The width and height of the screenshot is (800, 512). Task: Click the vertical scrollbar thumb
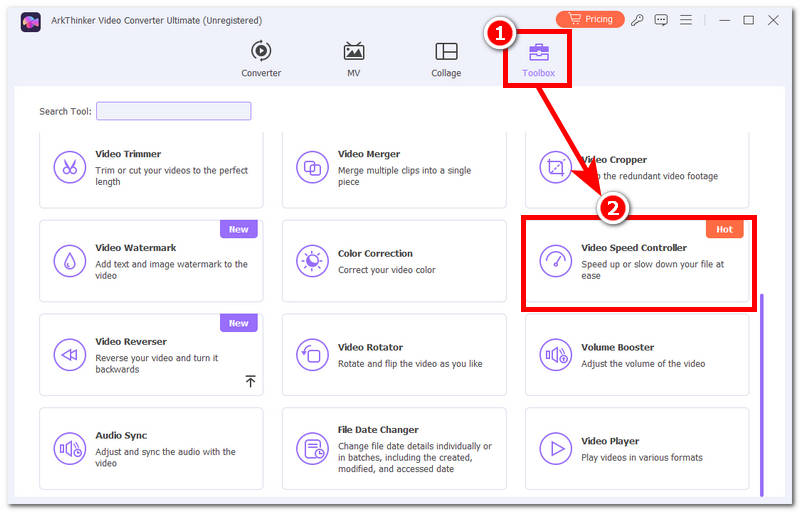point(762,394)
